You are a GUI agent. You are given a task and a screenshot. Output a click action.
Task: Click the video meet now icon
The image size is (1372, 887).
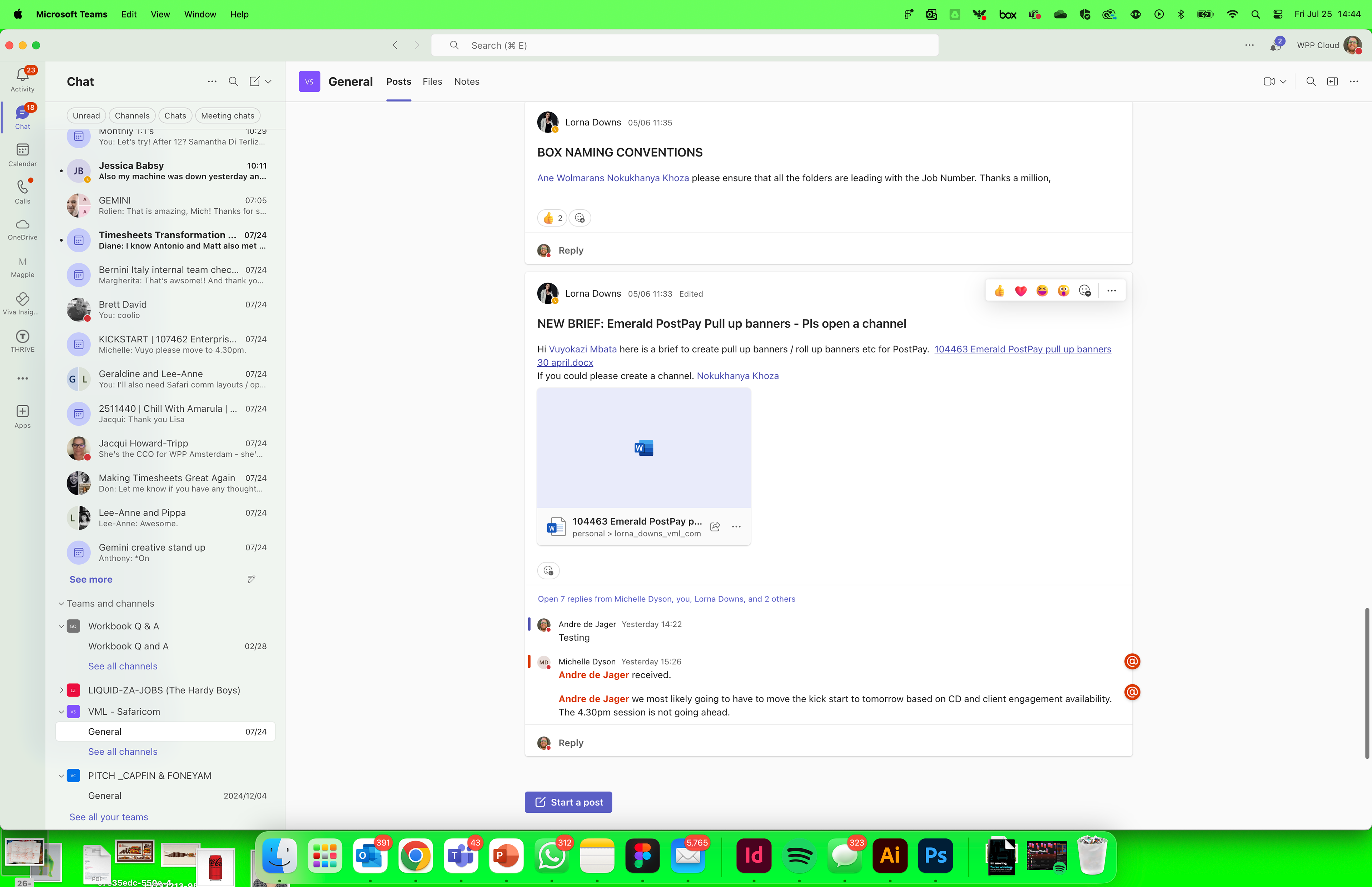tap(1268, 82)
